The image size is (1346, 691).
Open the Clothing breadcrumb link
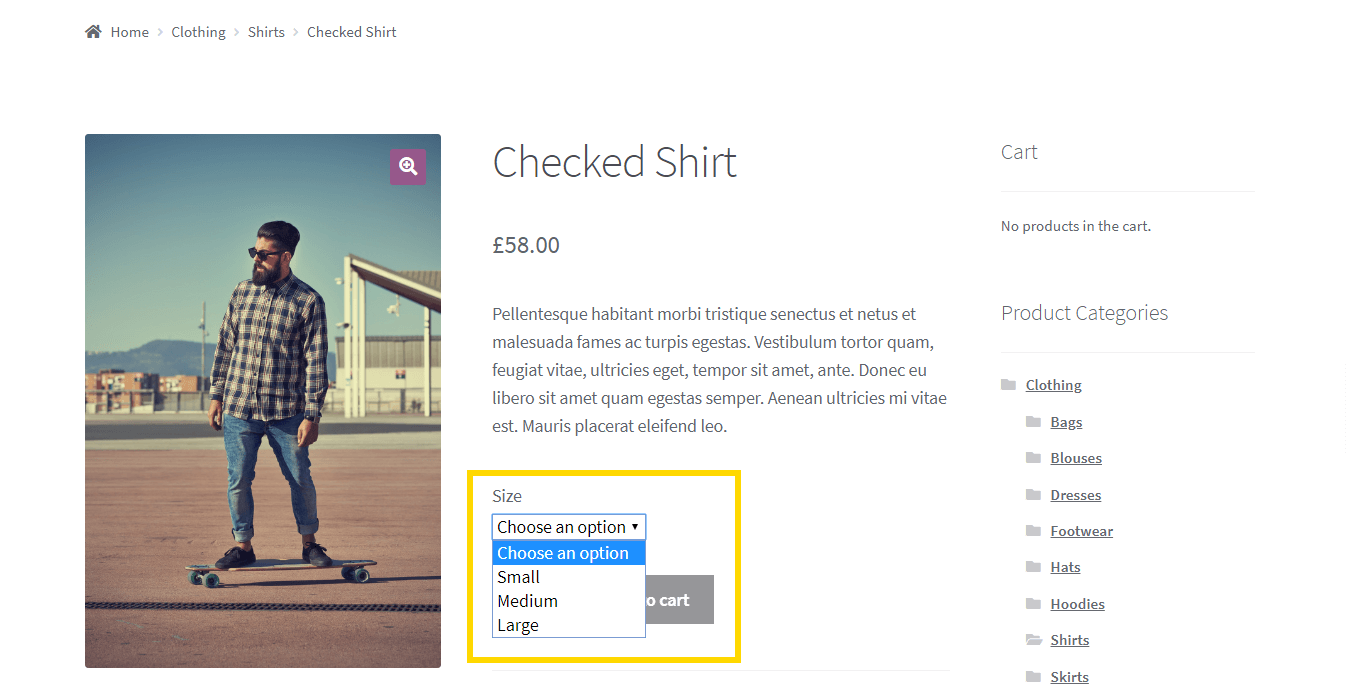point(198,31)
